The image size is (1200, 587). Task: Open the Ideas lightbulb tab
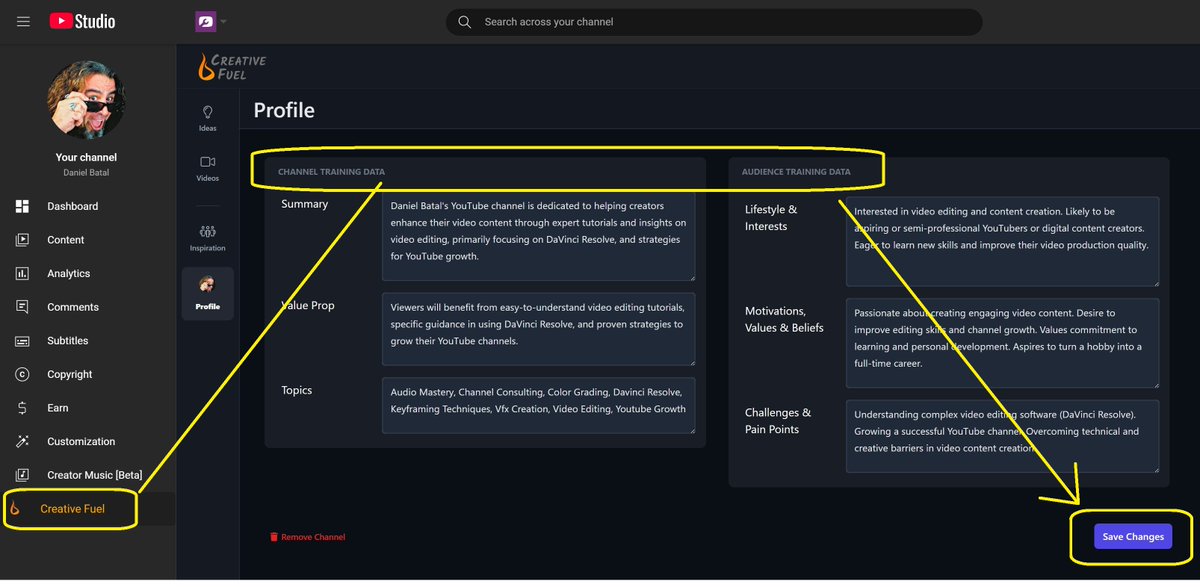coord(208,118)
